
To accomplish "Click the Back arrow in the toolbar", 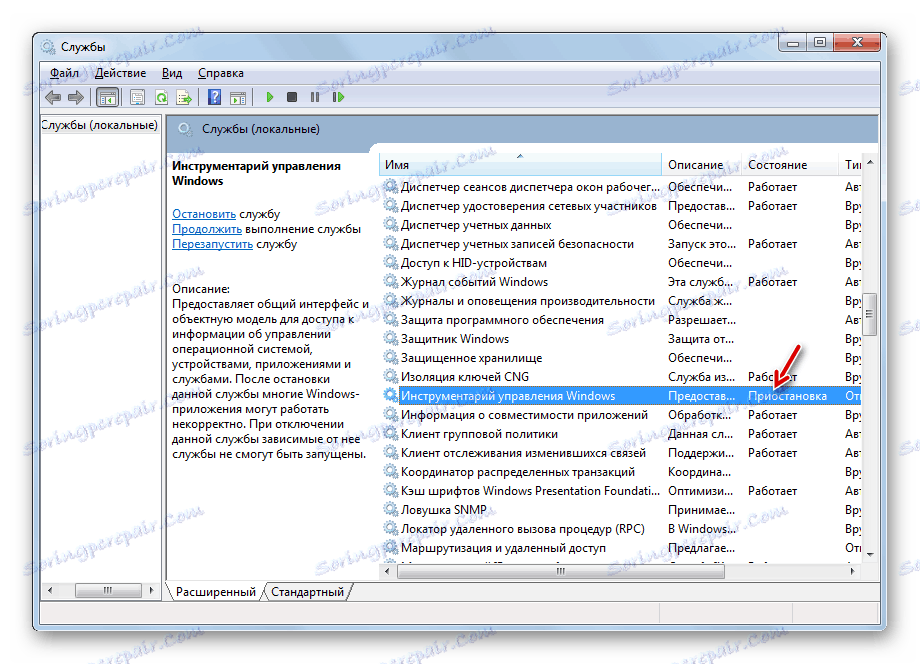I will click(x=53, y=97).
